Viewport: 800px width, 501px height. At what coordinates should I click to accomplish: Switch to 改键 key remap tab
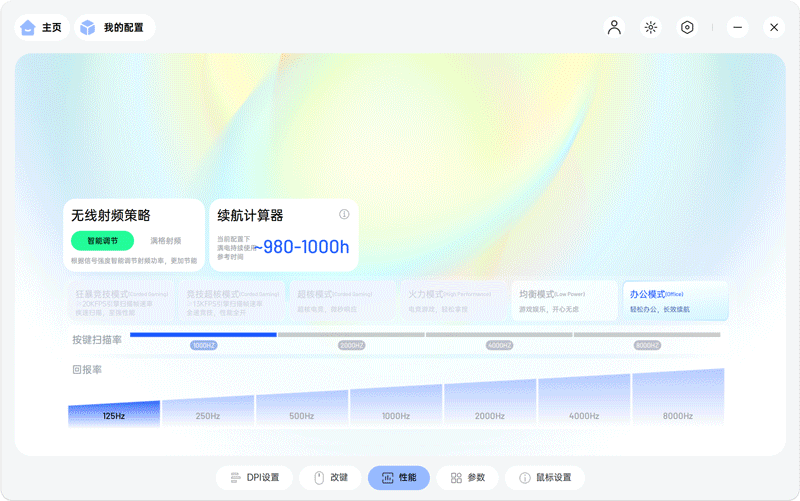(330, 478)
